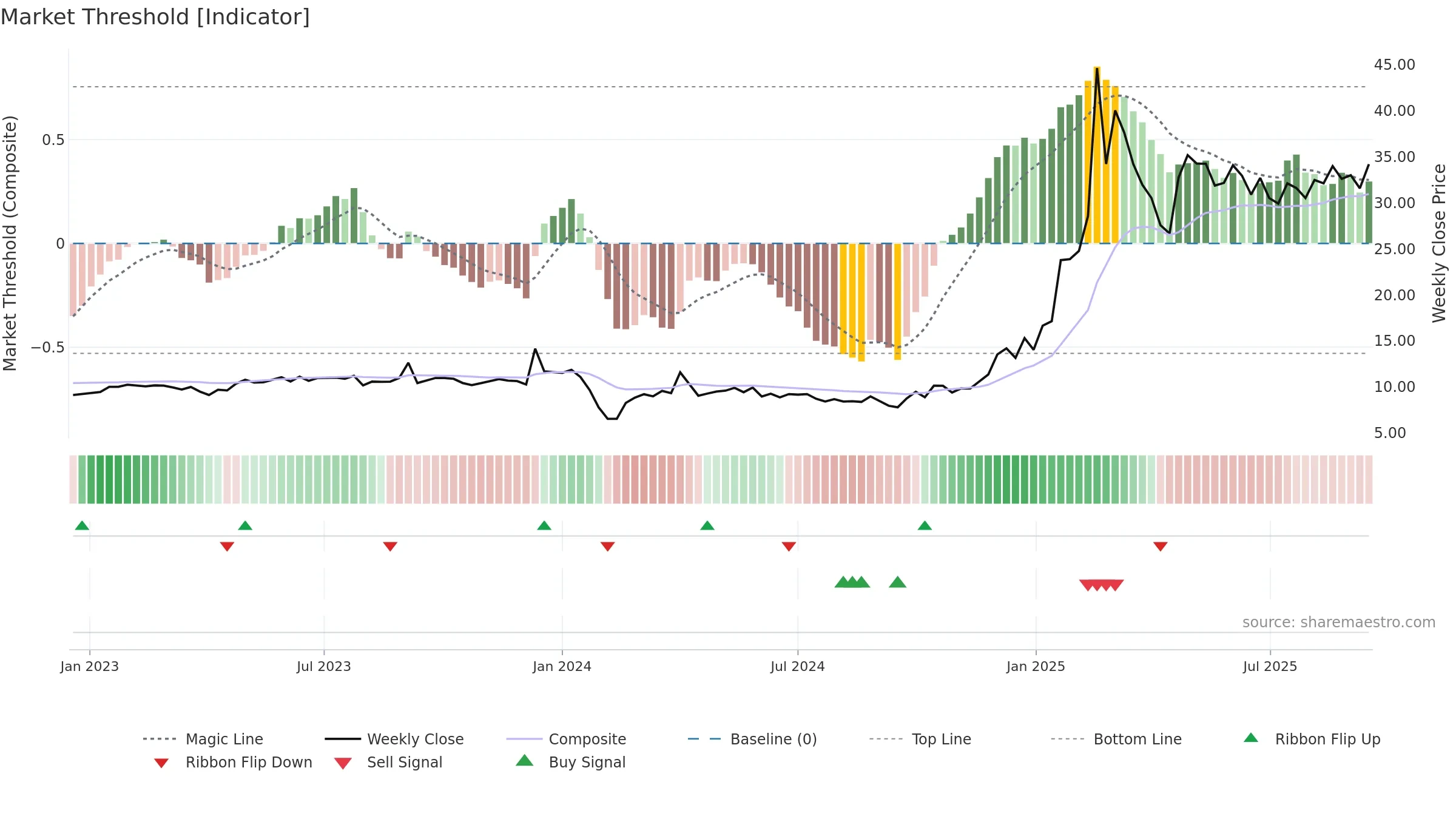Toggle the Ribbon Flip Down legend entry
Image resolution: width=1456 pixels, height=819 pixels.
point(233,762)
